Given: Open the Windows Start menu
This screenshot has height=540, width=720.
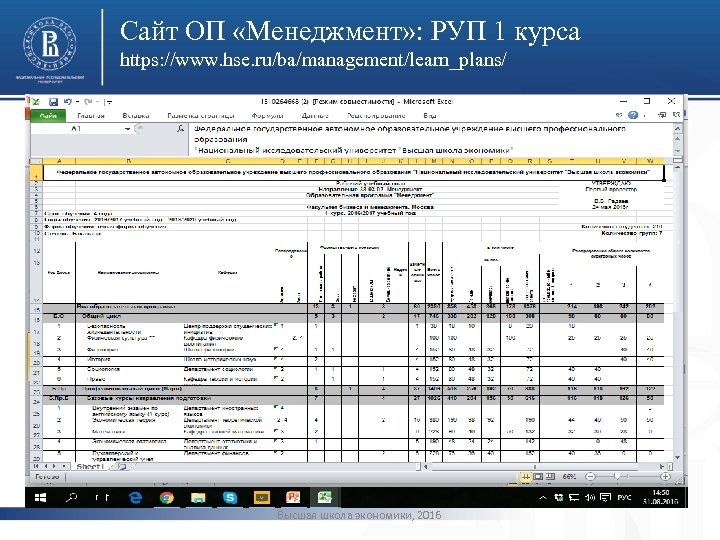Looking at the screenshot, I should (41, 497).
